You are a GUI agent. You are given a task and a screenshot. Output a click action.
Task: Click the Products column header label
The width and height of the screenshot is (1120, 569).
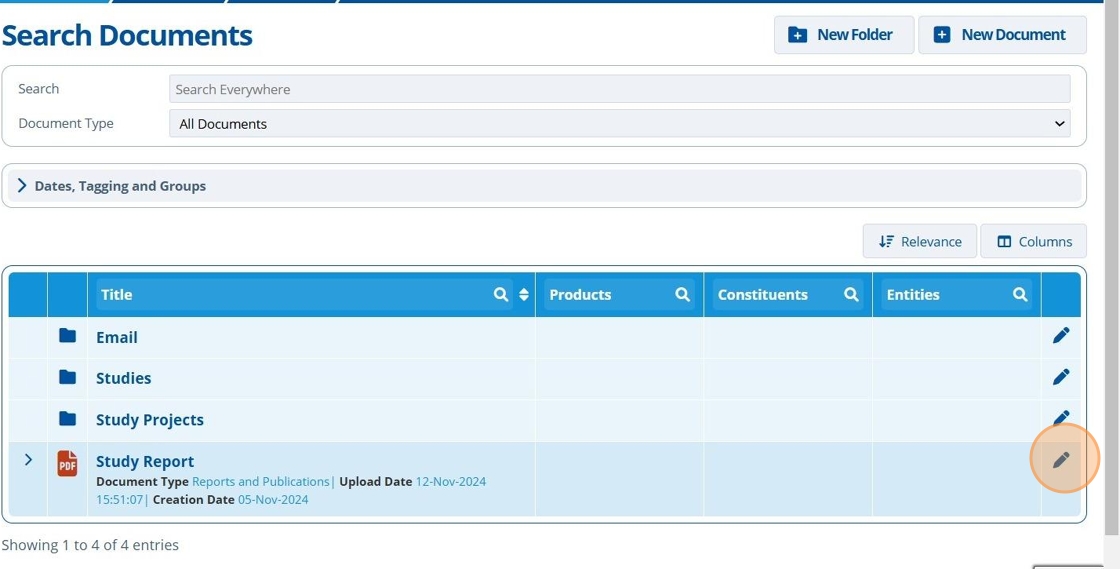tap(580, 295)
